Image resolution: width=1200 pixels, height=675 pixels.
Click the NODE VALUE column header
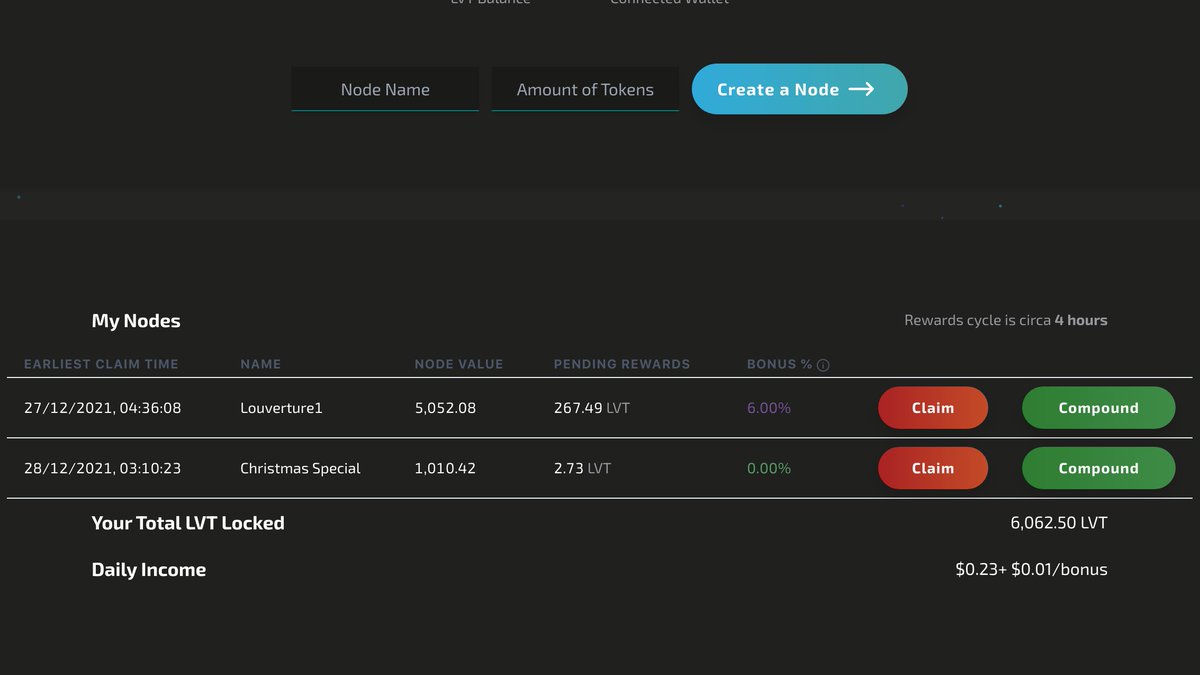(459, 364)
